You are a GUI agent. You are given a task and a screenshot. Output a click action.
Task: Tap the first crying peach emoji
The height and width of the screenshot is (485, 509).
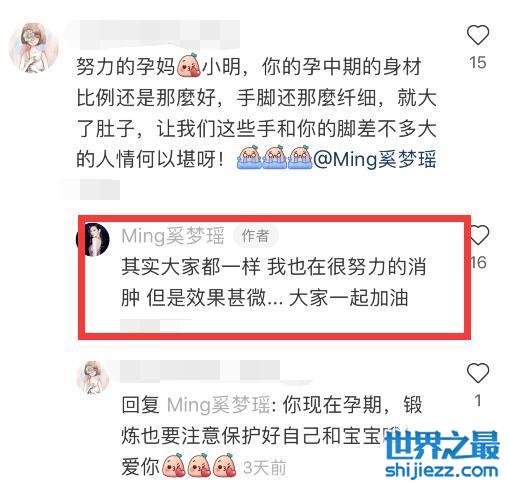click(x=249, y=157)
